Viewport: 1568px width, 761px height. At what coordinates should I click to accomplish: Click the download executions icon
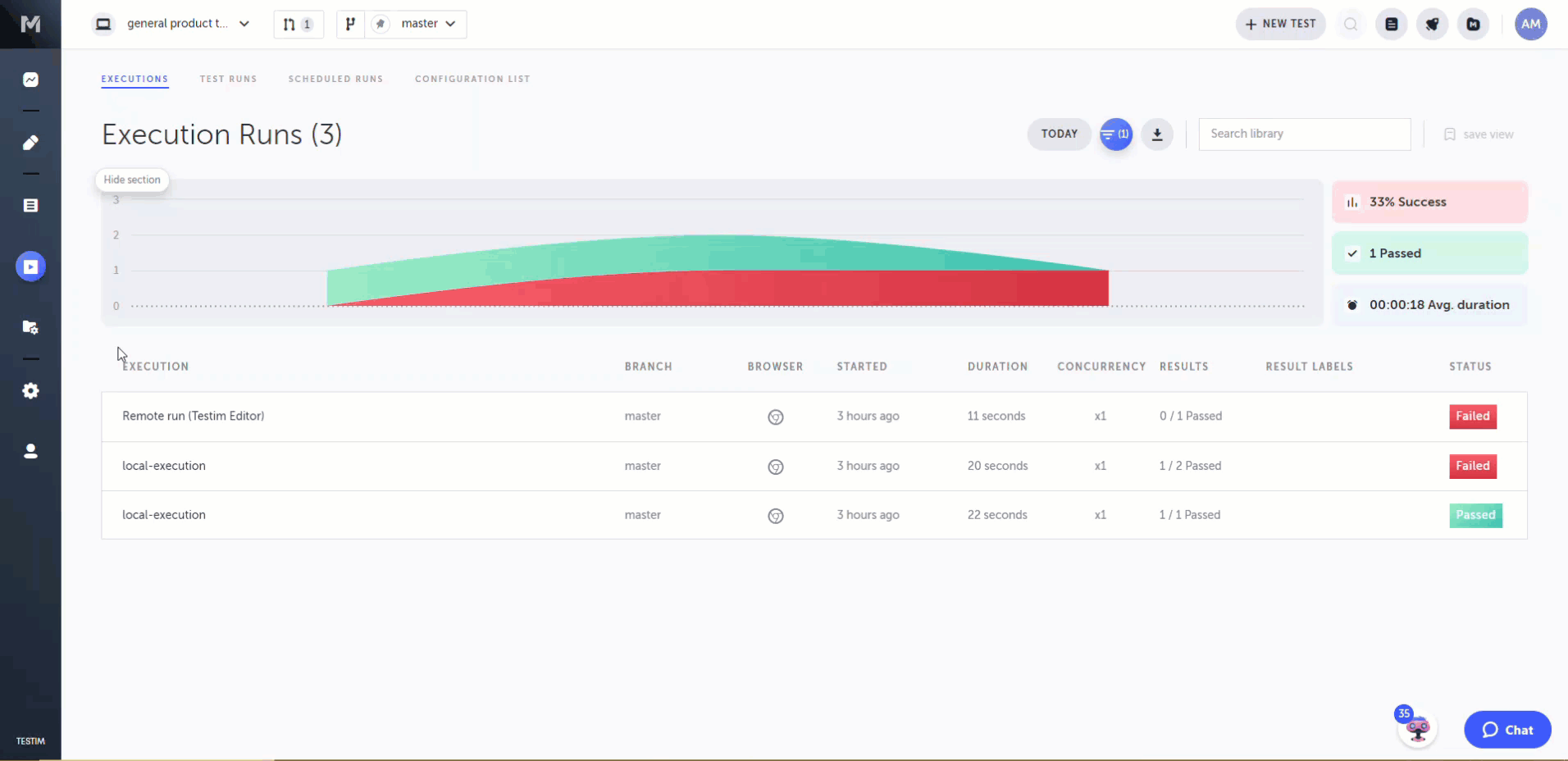[1157, 134]
